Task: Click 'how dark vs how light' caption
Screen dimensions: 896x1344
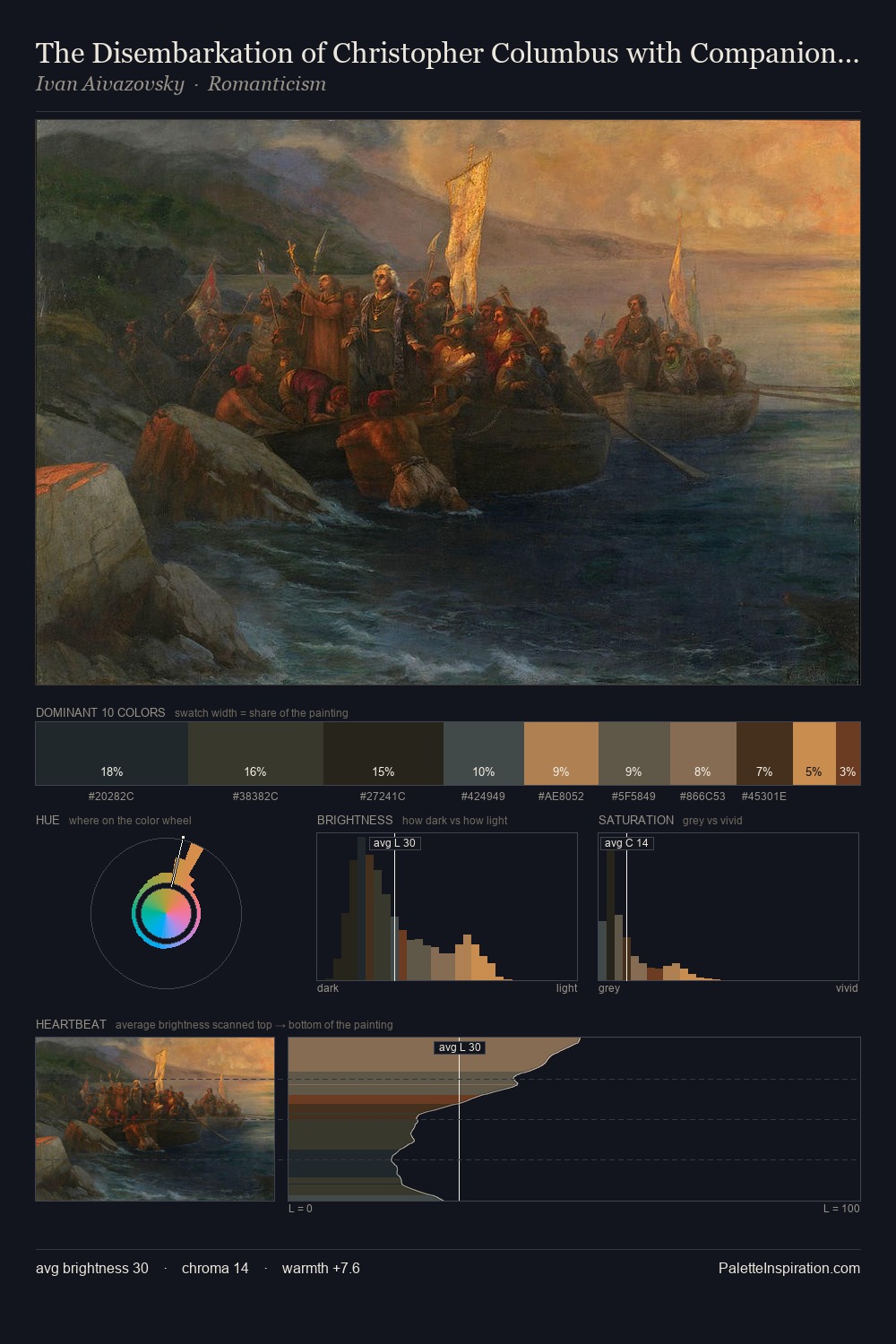Action: tap(455, 821)
